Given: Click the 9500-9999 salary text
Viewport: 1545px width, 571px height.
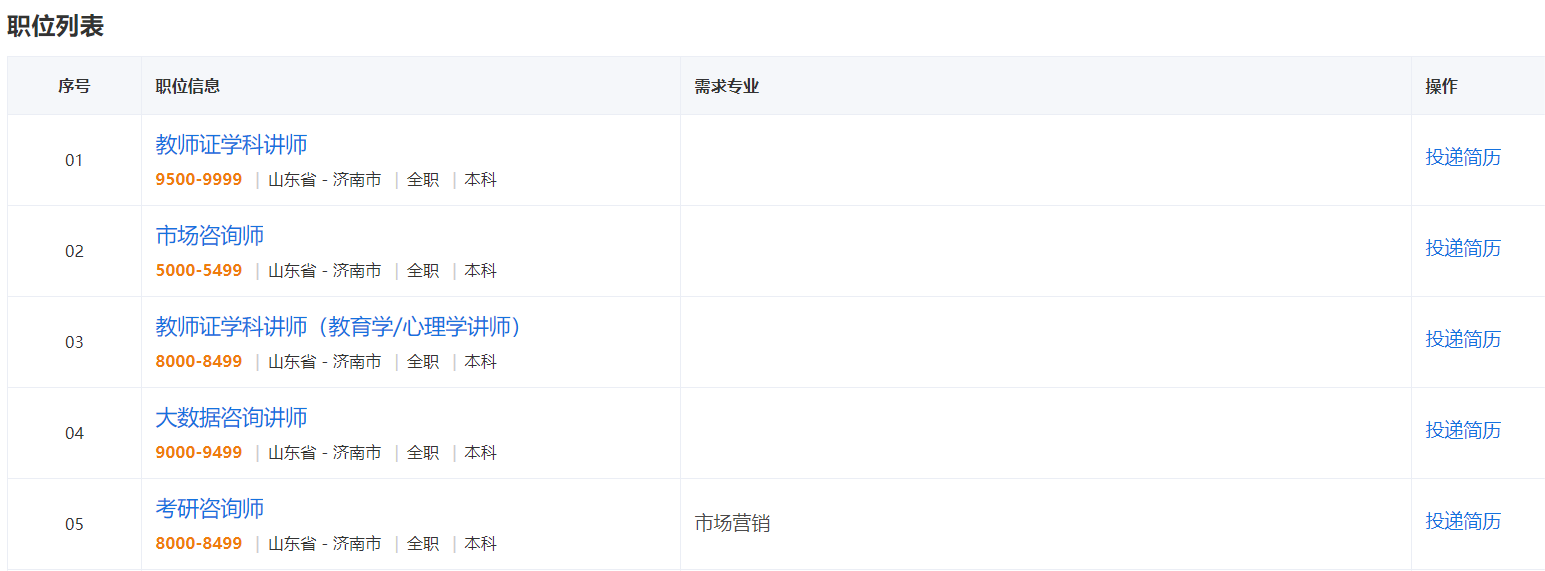Looking at the screenshot, I should pos(199,180).
